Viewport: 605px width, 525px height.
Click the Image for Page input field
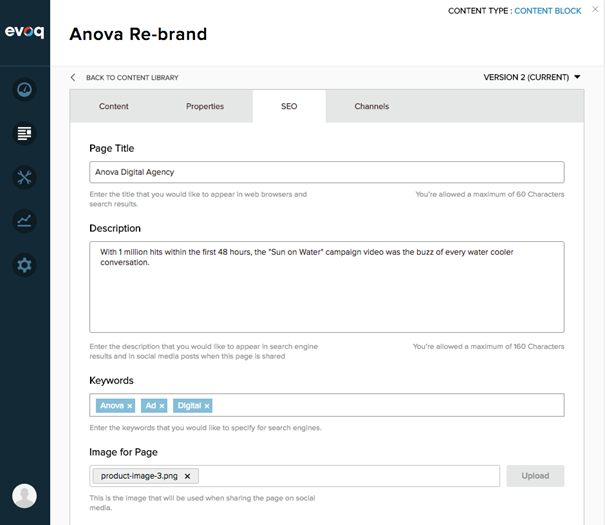pyautogui.click(x=294, y=476)
